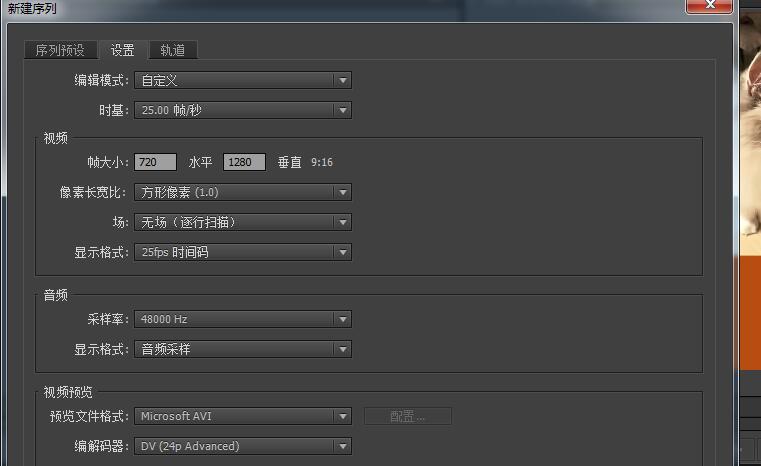The image size is (761, 466).
Task: Open the 场 dropdown showing 无场（逐行扫描）
Action: pos(243,222)
